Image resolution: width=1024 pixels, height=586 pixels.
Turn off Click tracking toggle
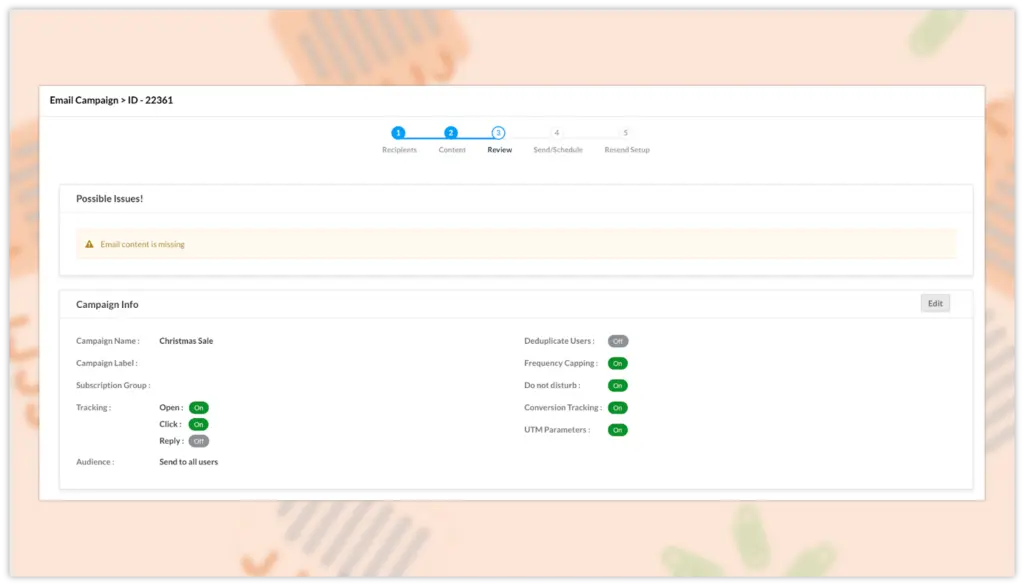click(199, 425)
